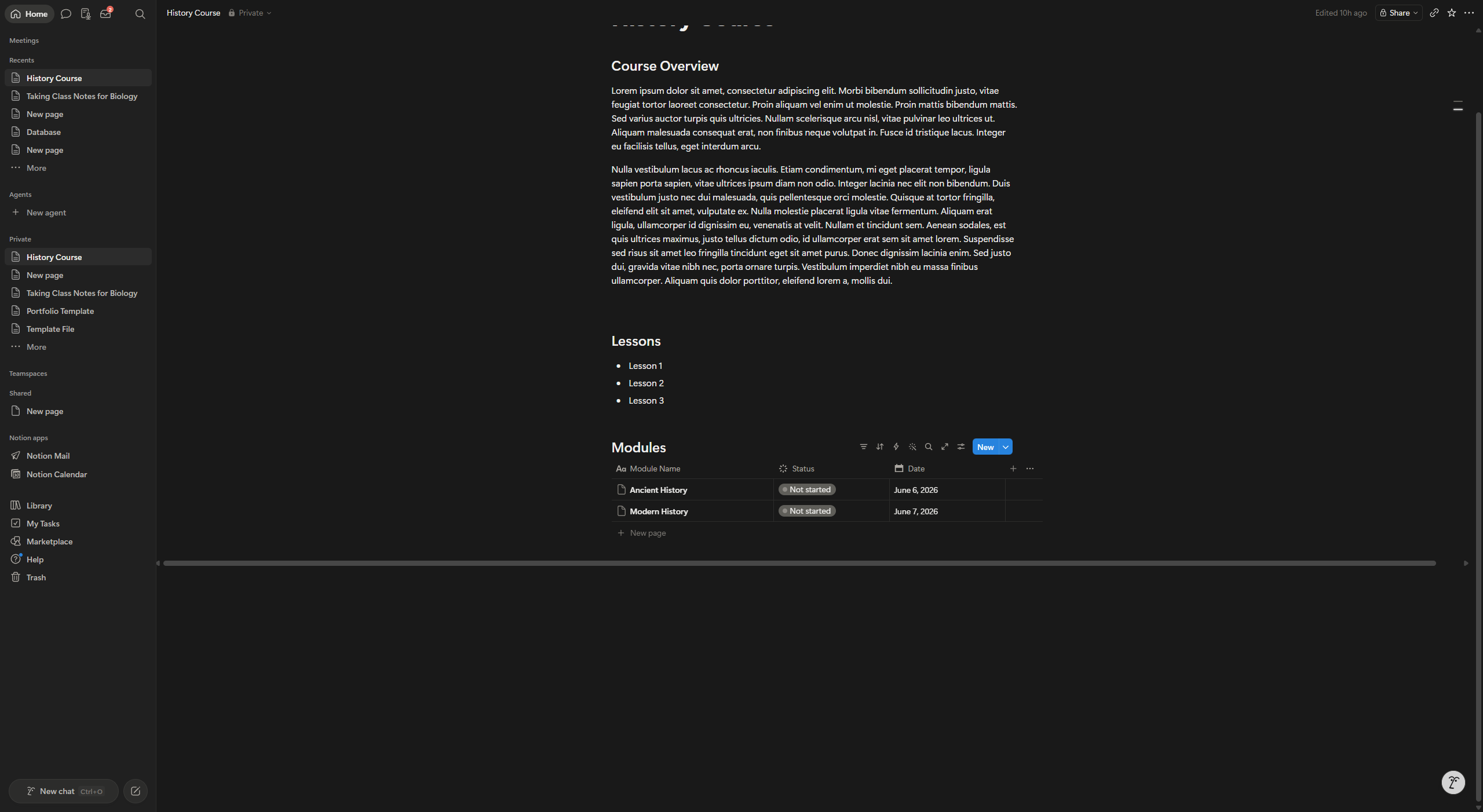Click History Course breadcrumb title

pyautogui.click(x=193, y=13)
